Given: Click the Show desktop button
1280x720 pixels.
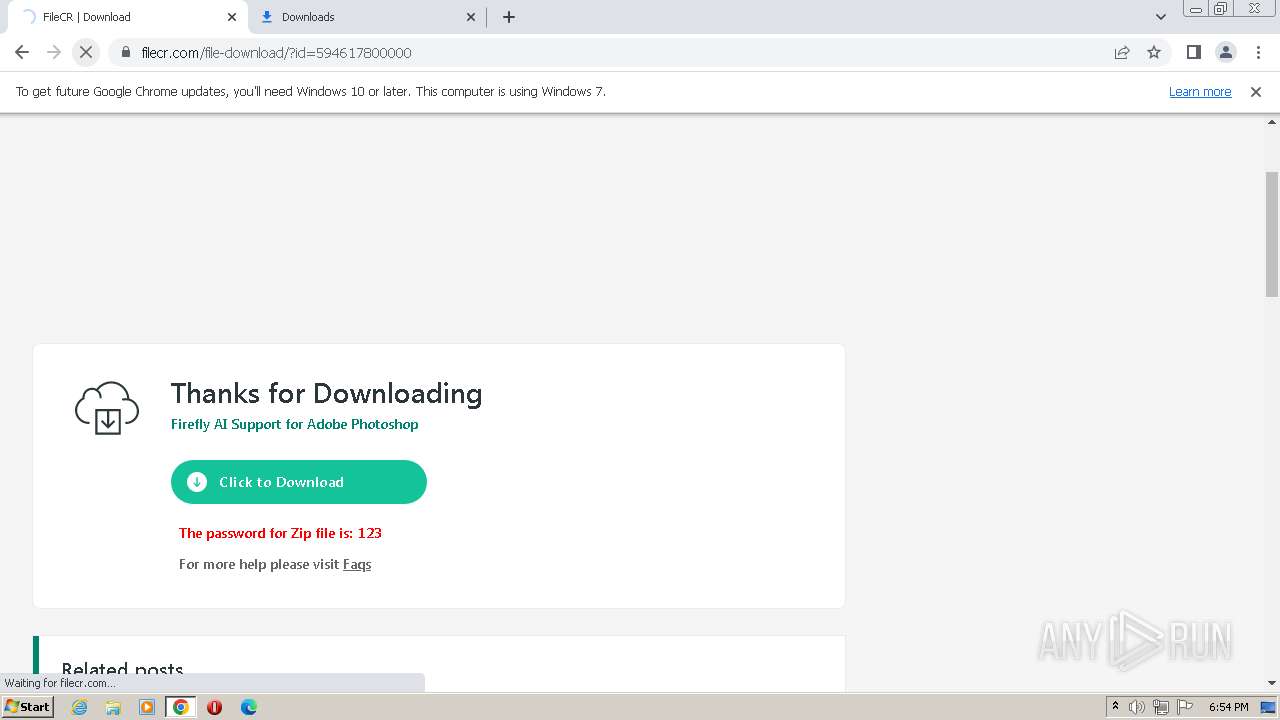Looking at the screenshot, I should click(x=1270, y=707).
